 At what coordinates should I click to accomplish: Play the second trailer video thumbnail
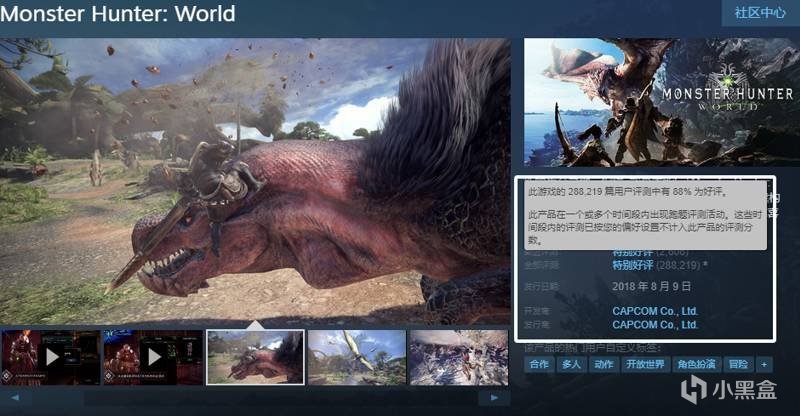153,357
